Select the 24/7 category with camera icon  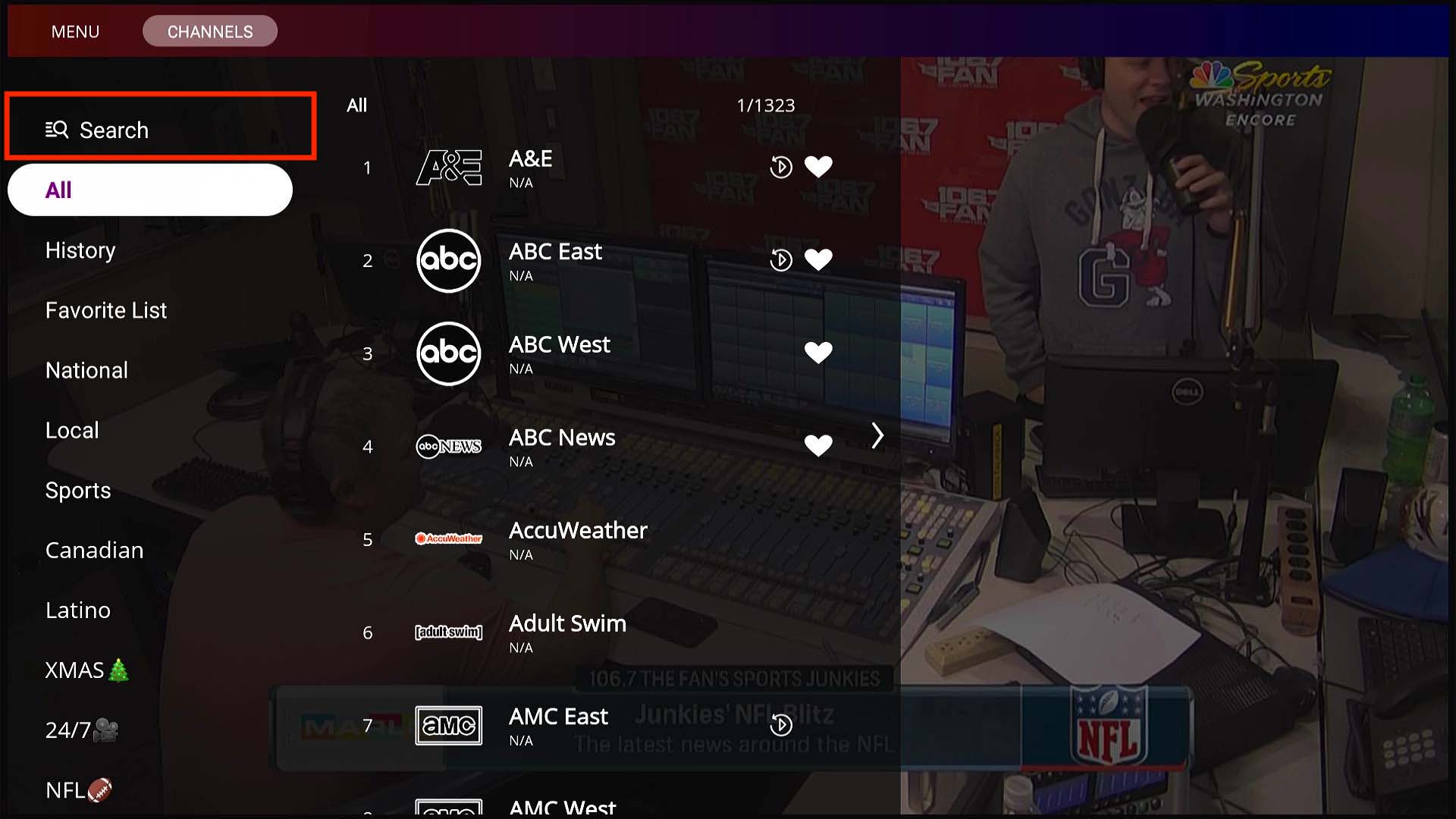point(80,730)
